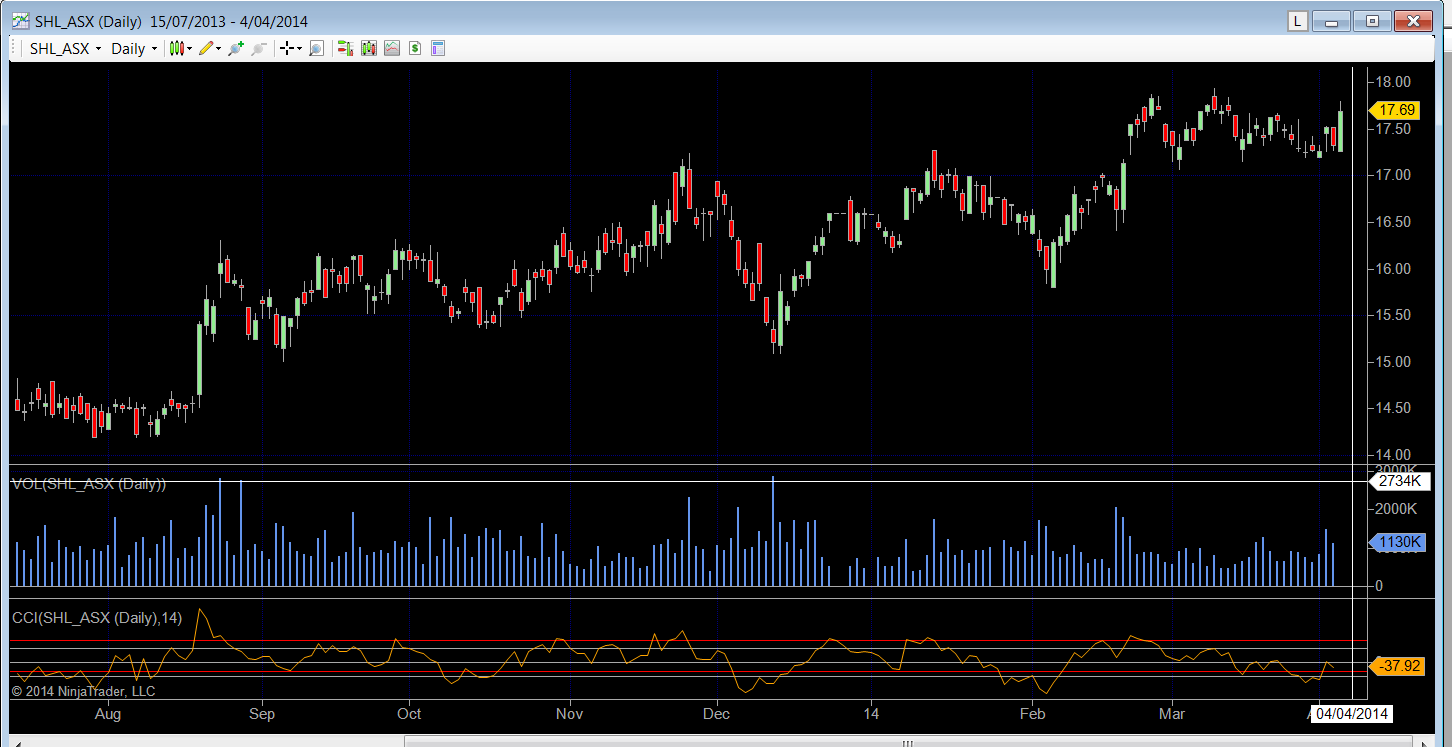The height and width of the screenshot is (747, 1452).
Task: Toggle the L link button in title bar
Action: 1297,21
